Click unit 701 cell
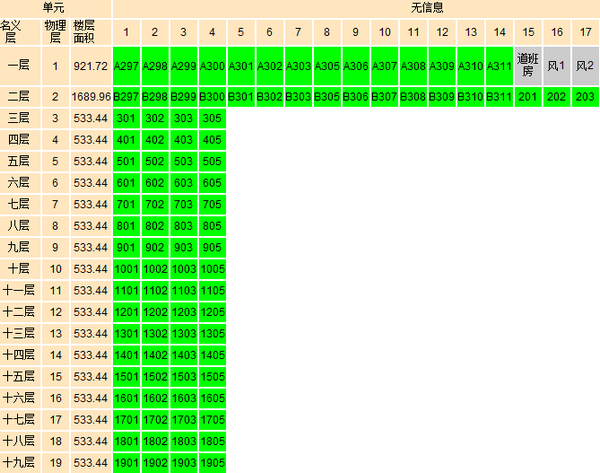This screenshot has width=600, height=473. coord(126,204)
